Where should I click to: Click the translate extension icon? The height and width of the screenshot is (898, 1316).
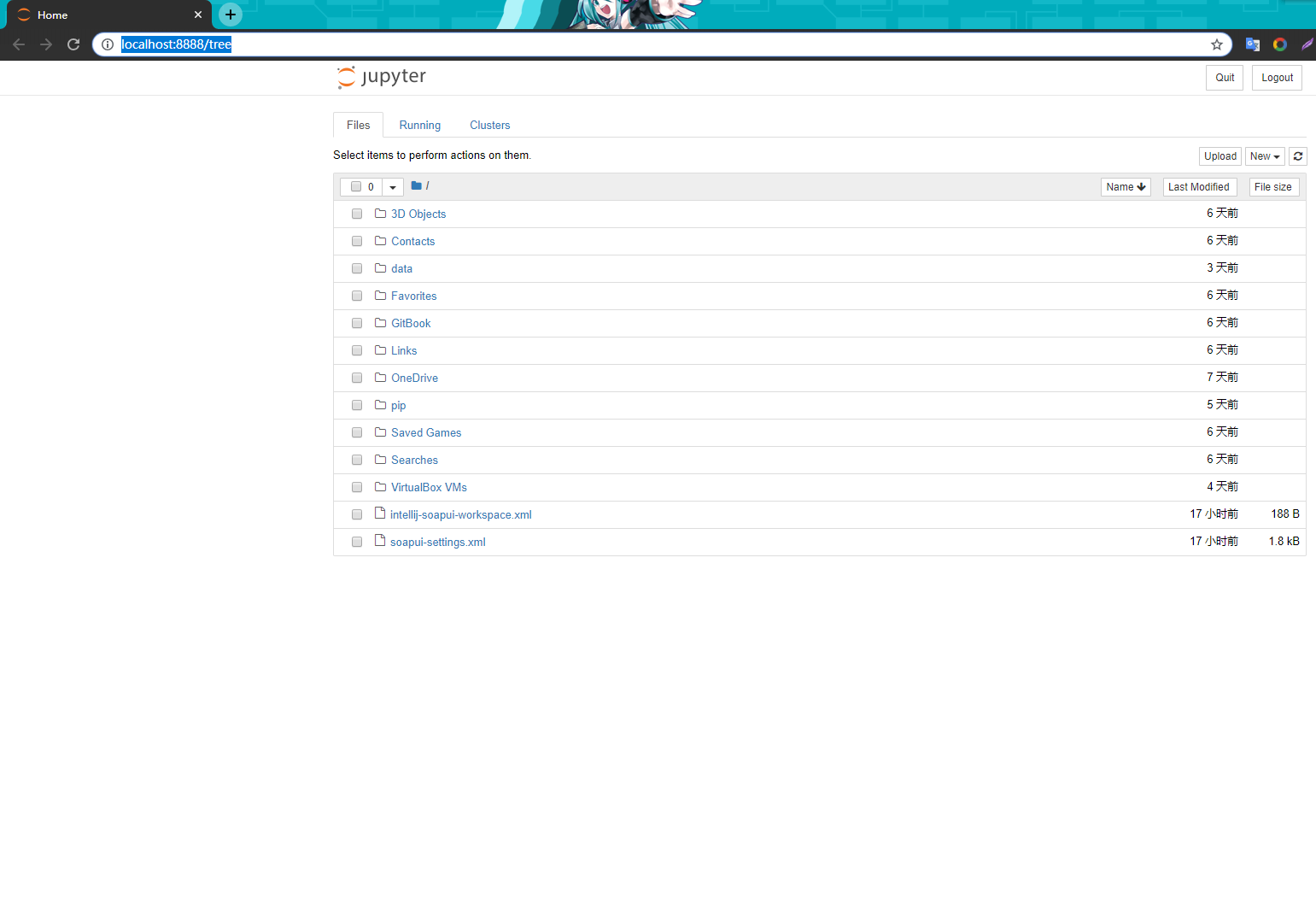[1252, 44]
